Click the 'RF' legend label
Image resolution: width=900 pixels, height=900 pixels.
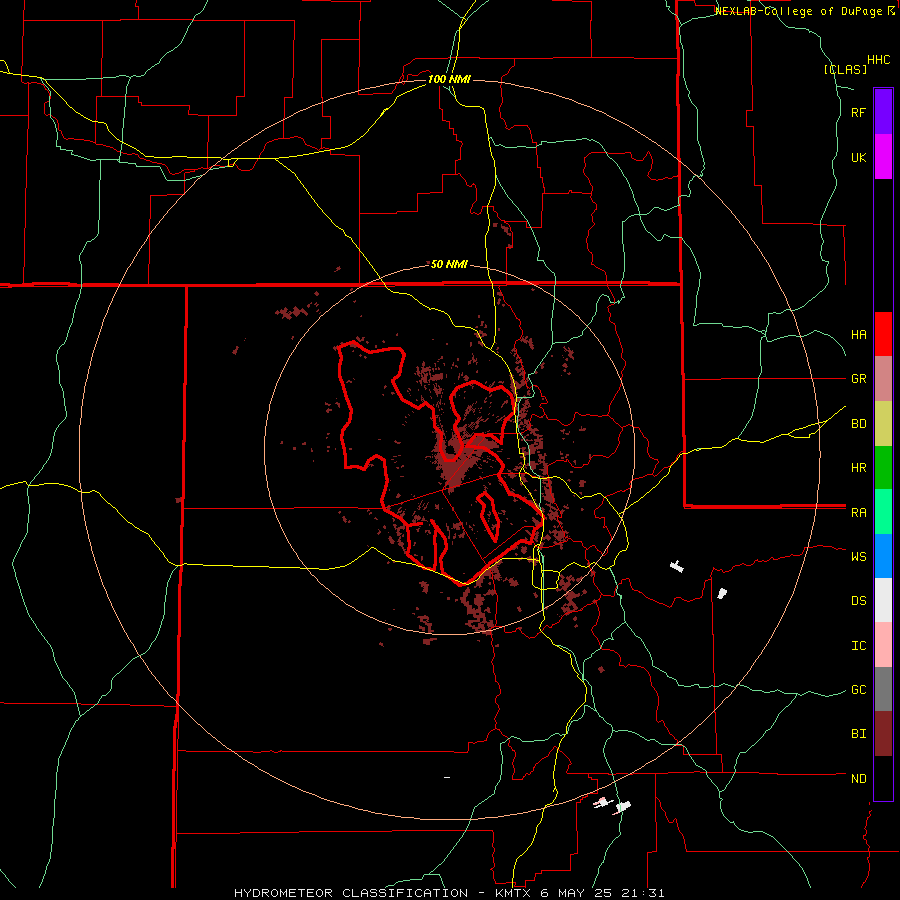(859, 112)
